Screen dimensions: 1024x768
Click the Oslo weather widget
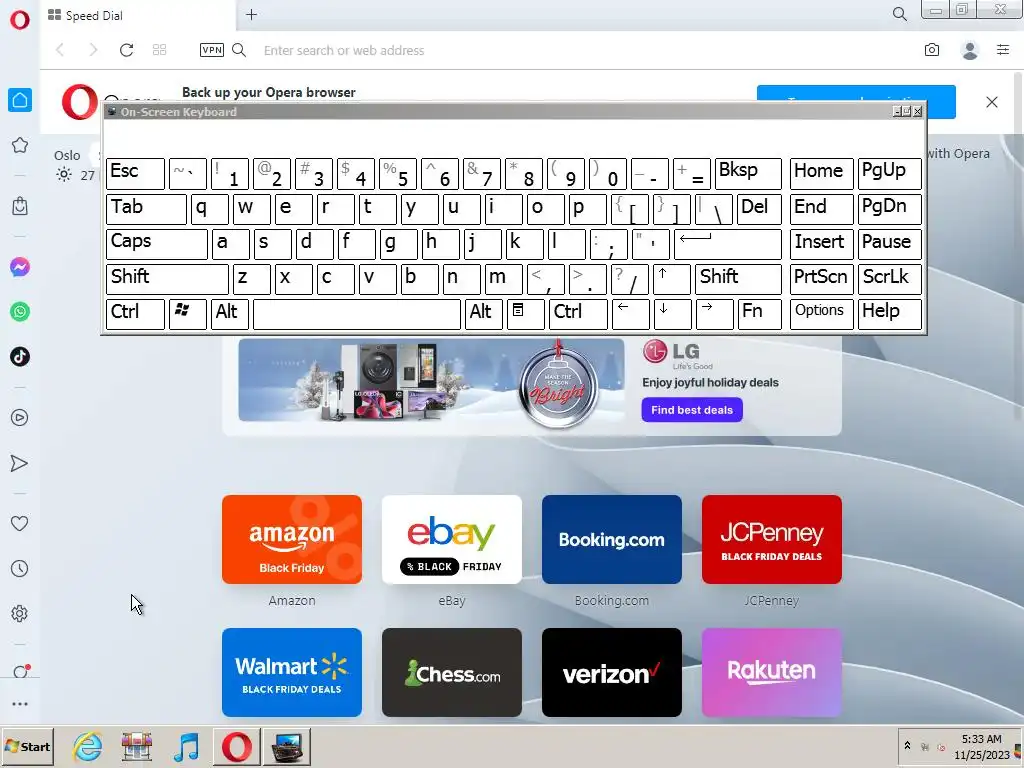pyautogui.click(x=75, y=165)
